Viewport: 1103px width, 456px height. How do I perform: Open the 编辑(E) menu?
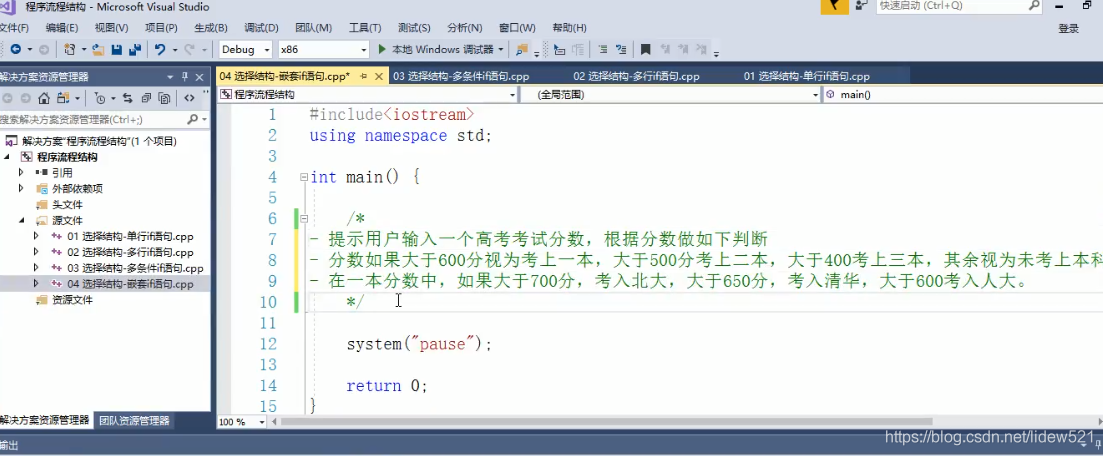(62, 28)
